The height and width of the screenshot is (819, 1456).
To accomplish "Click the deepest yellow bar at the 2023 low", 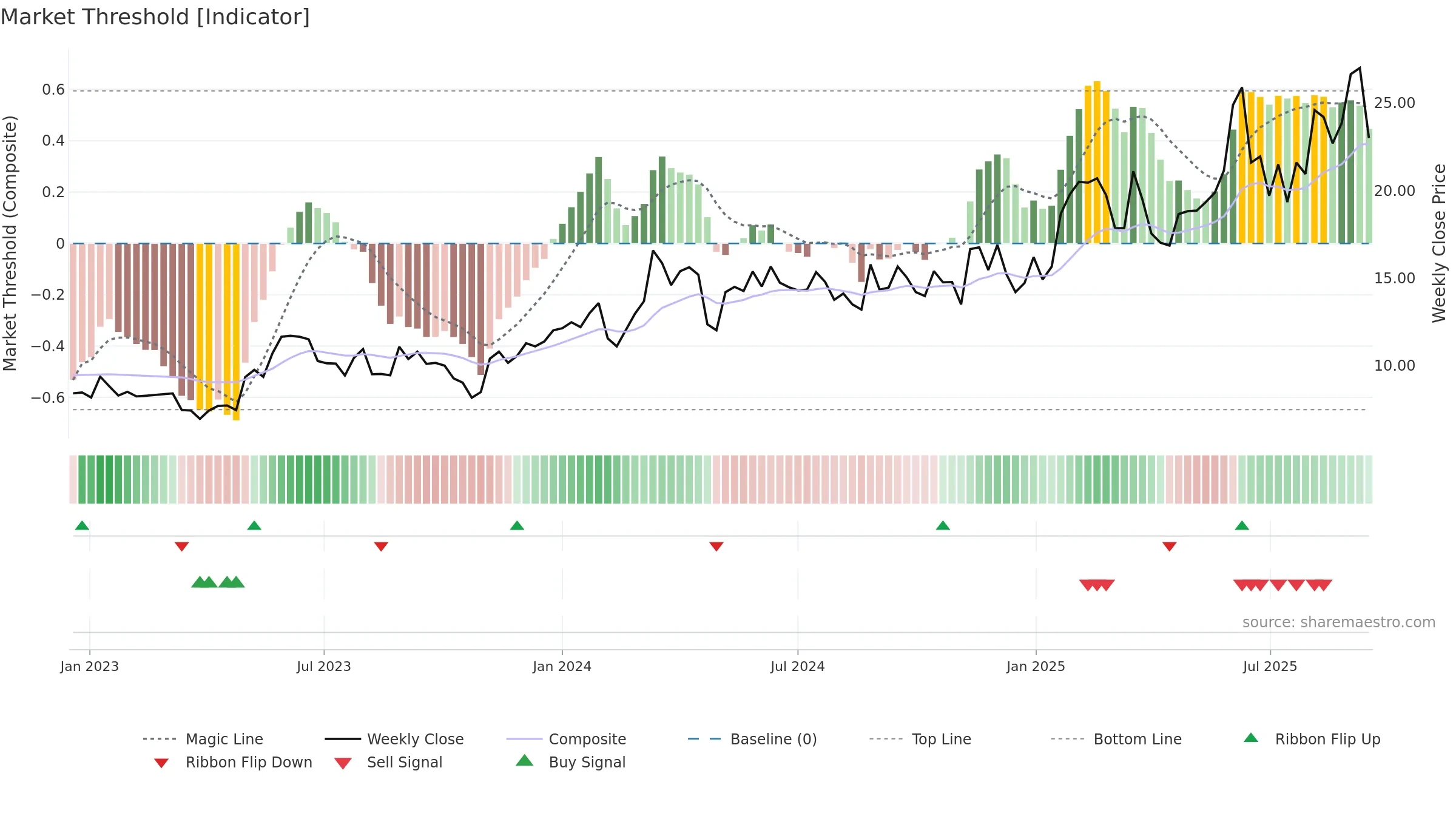I will (x=236, y=332).
